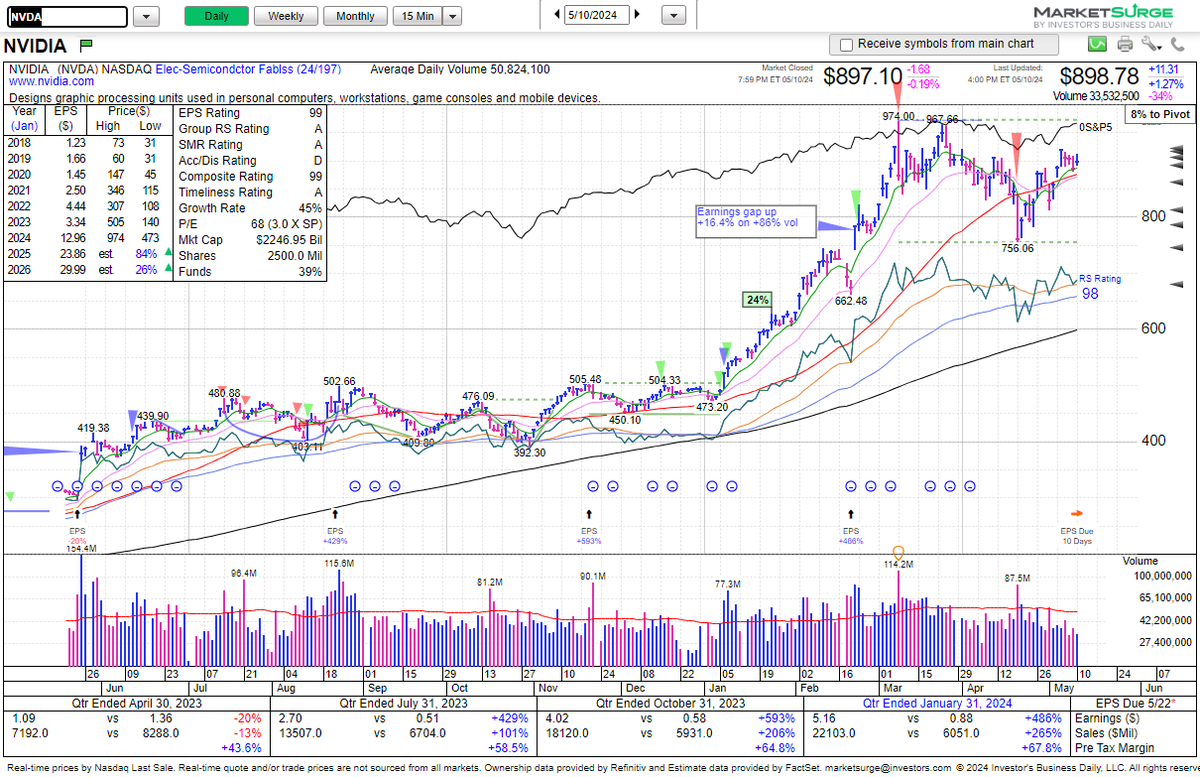Click the green up arrow beside 2026 26% estimate

point(166,270)
